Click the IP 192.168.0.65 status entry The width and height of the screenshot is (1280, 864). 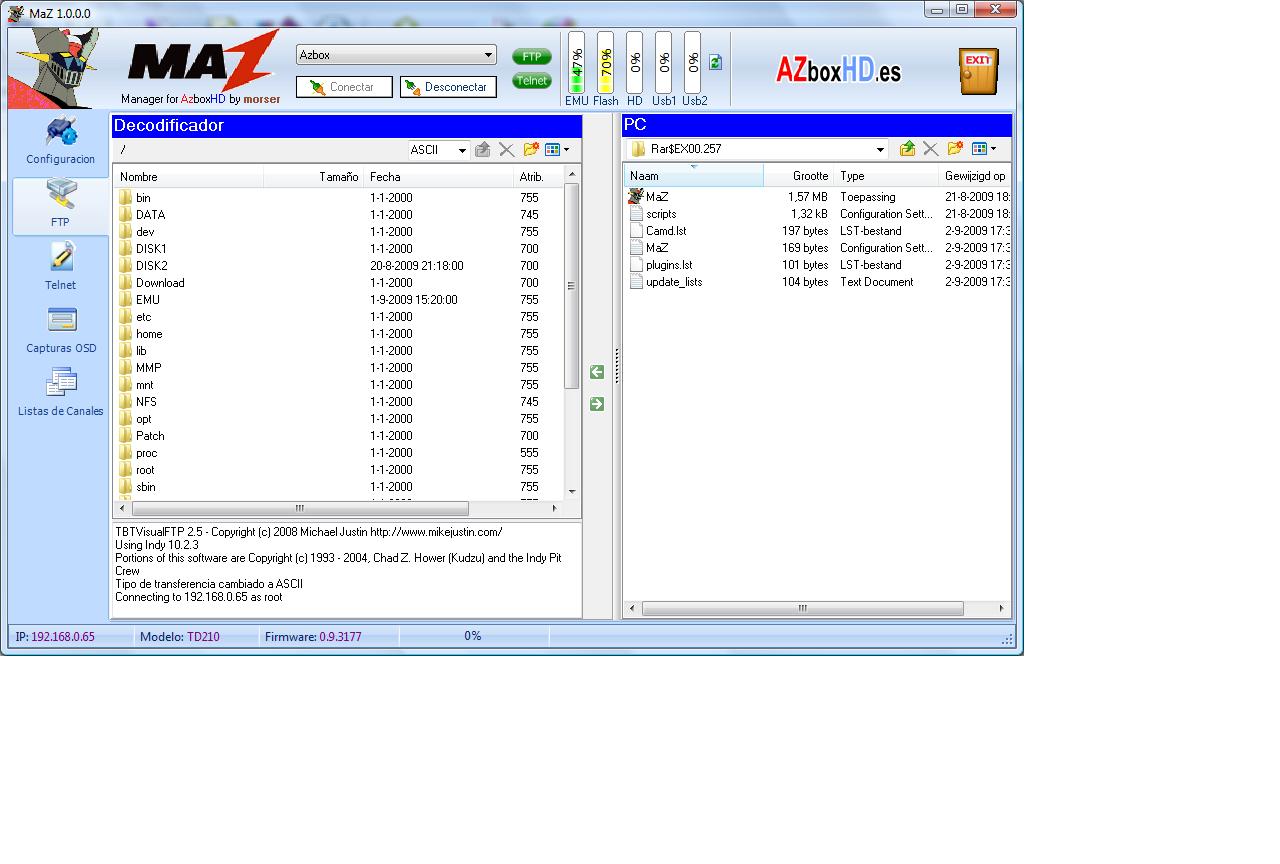(55, 637)
